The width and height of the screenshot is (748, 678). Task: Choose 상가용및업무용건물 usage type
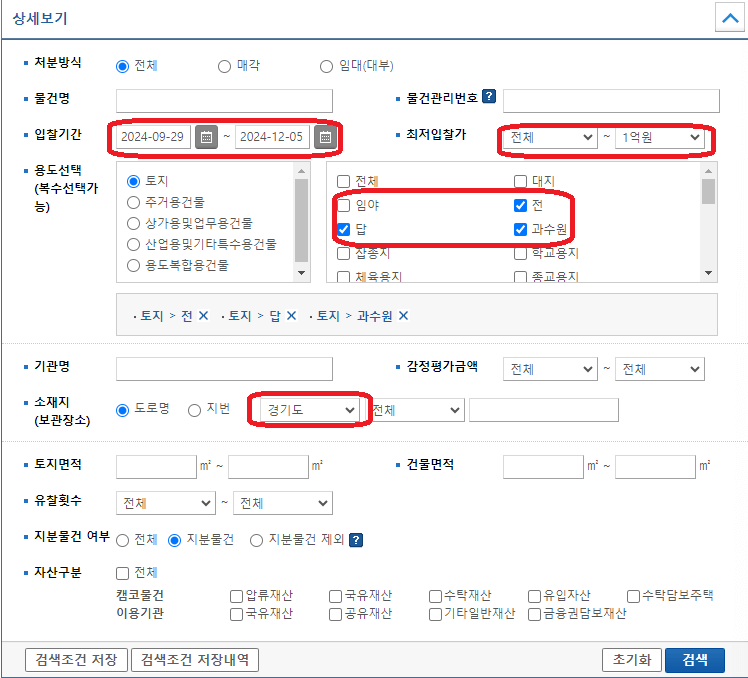coord(134,223)
